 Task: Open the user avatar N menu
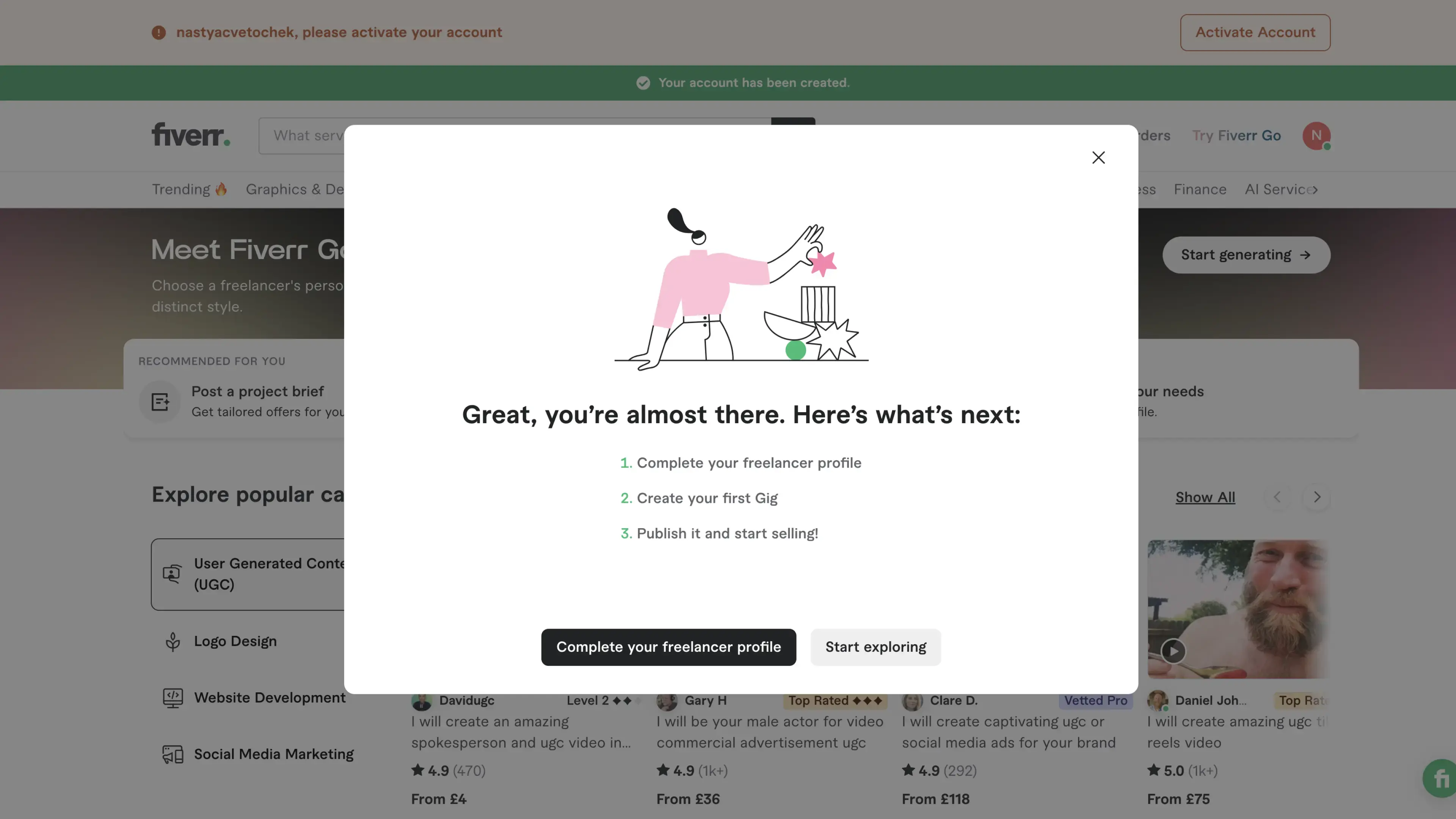click(1316, 136)
